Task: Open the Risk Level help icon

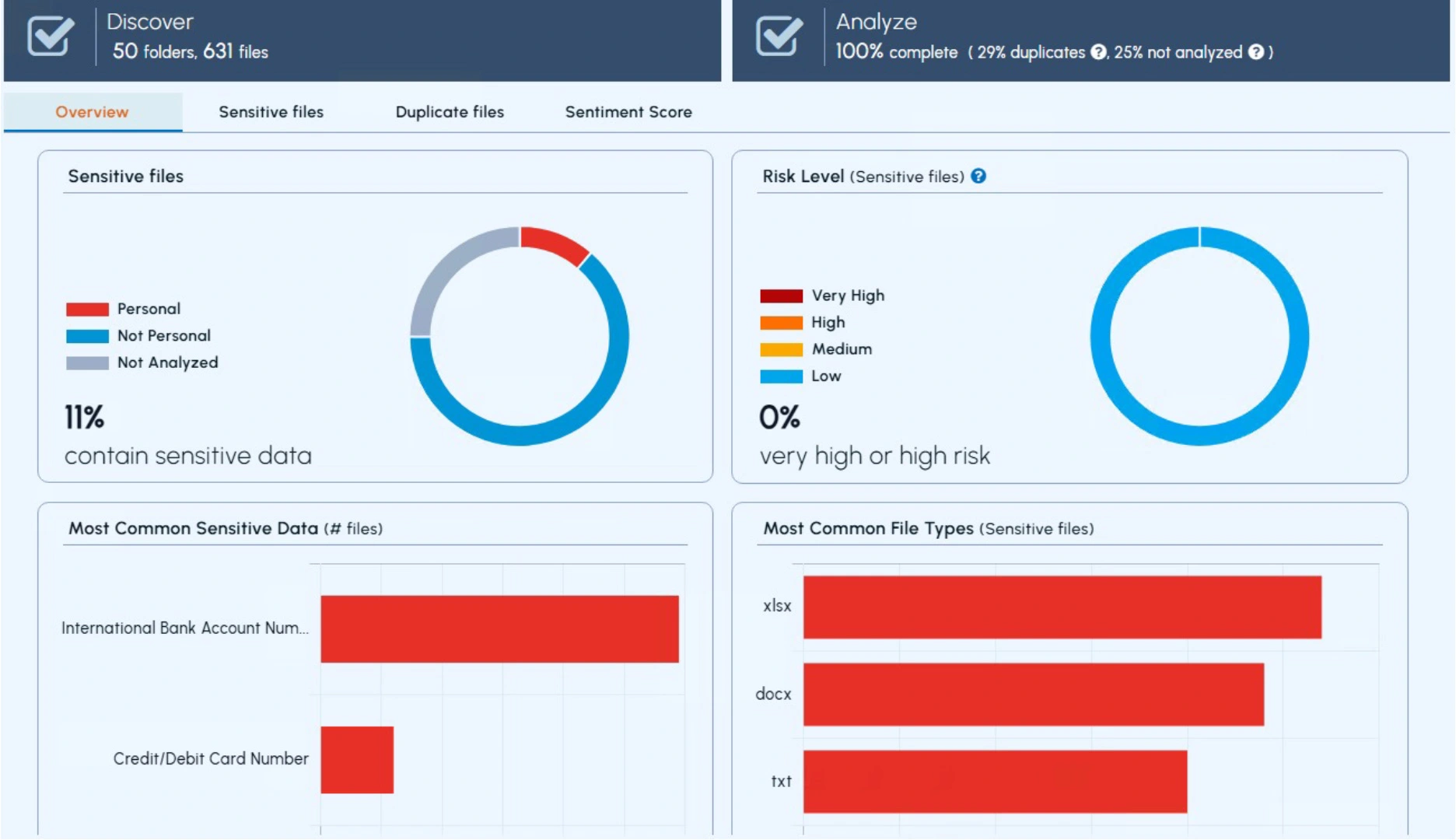Action: tap(978, 177)
